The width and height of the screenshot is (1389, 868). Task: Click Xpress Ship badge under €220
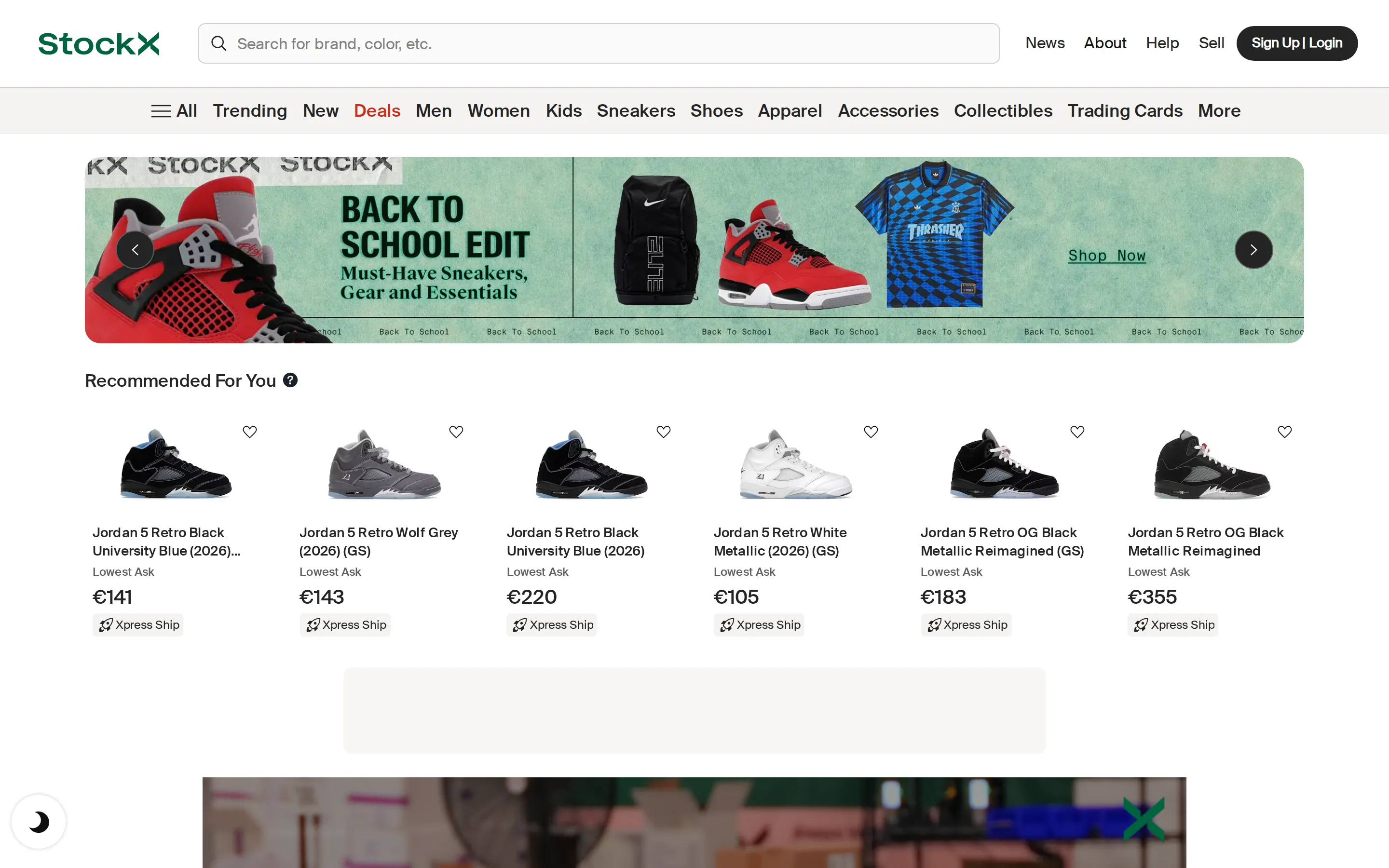[552, 624]
